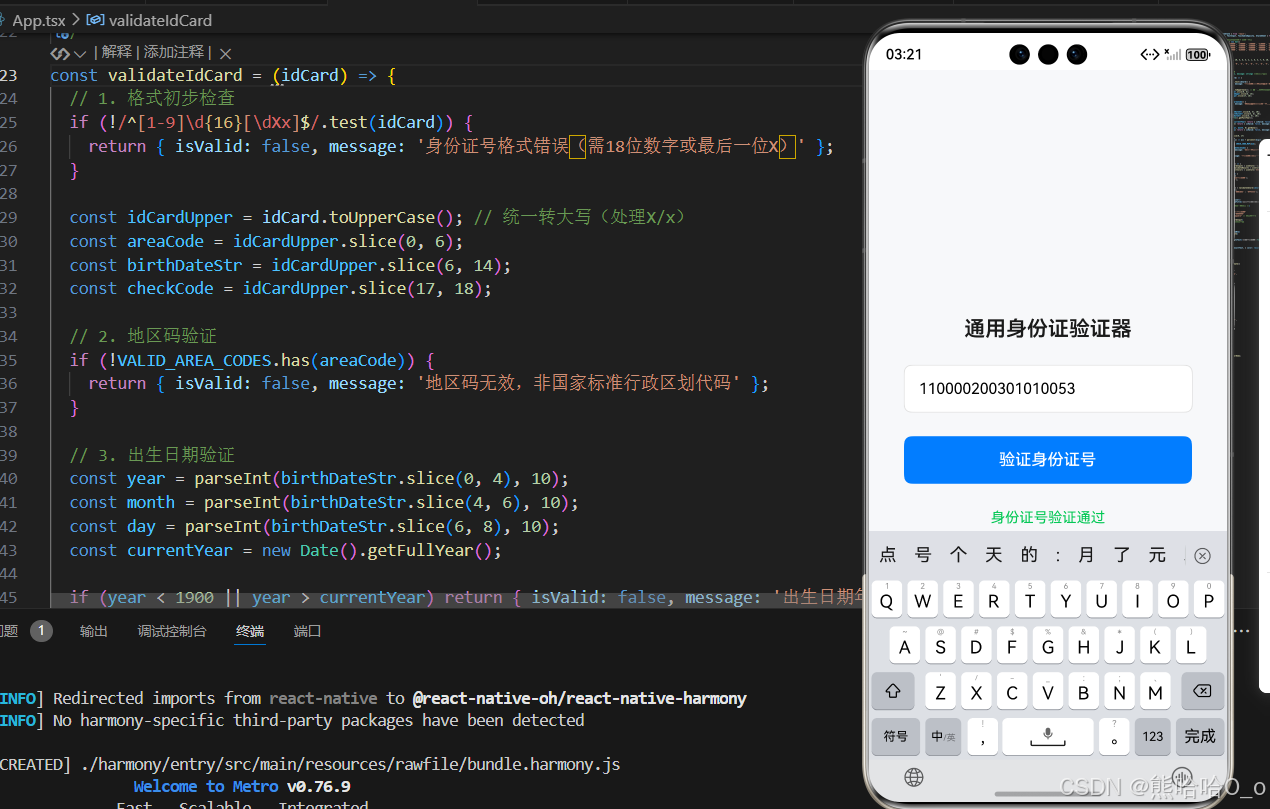Tap the R key
Image resolution: width=1270 pixels, height=809 pixels.
(994, 600)
